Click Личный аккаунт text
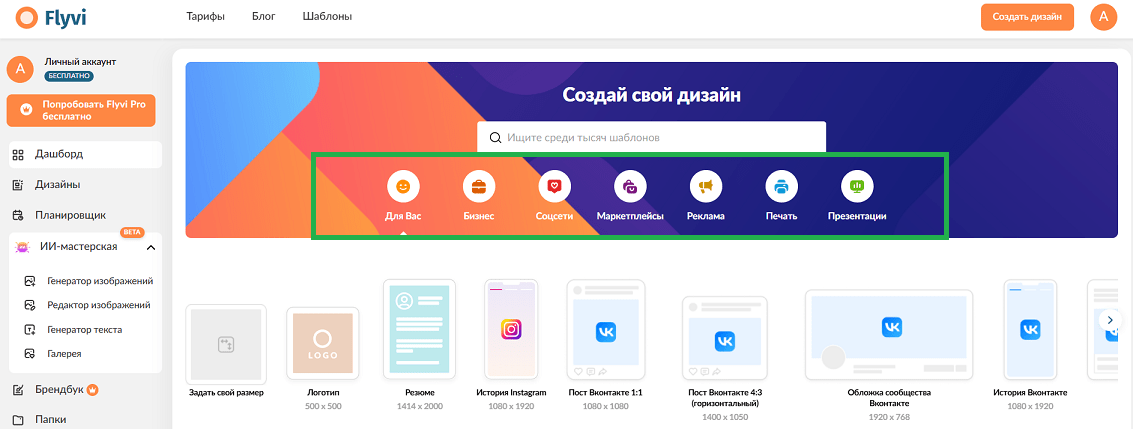The width and height of the screenshot is (1133, 429). tap(80, 62)
